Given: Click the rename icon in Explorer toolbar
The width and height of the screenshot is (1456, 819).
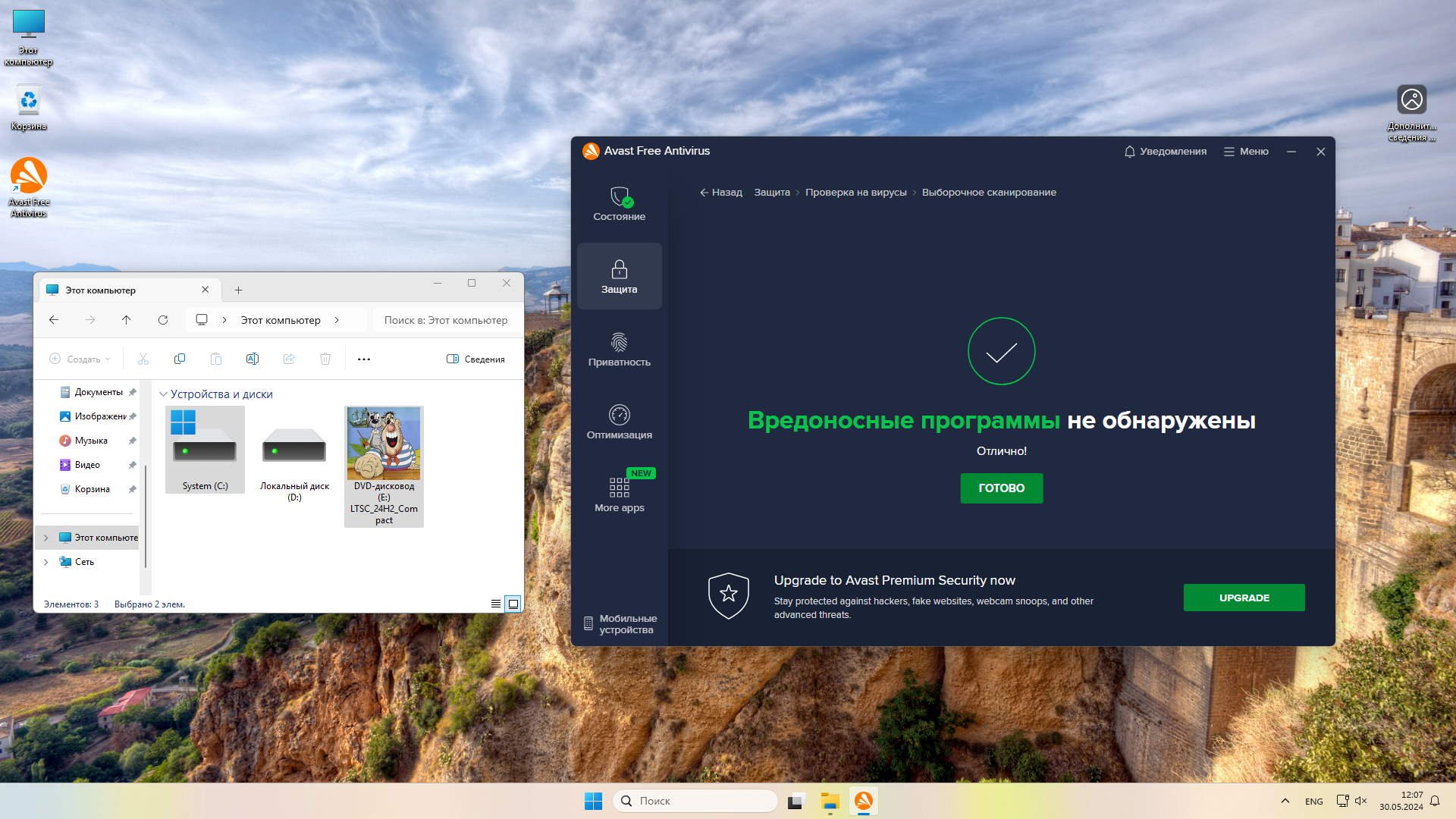Looking at the screenshot, I should click(253, 359).
